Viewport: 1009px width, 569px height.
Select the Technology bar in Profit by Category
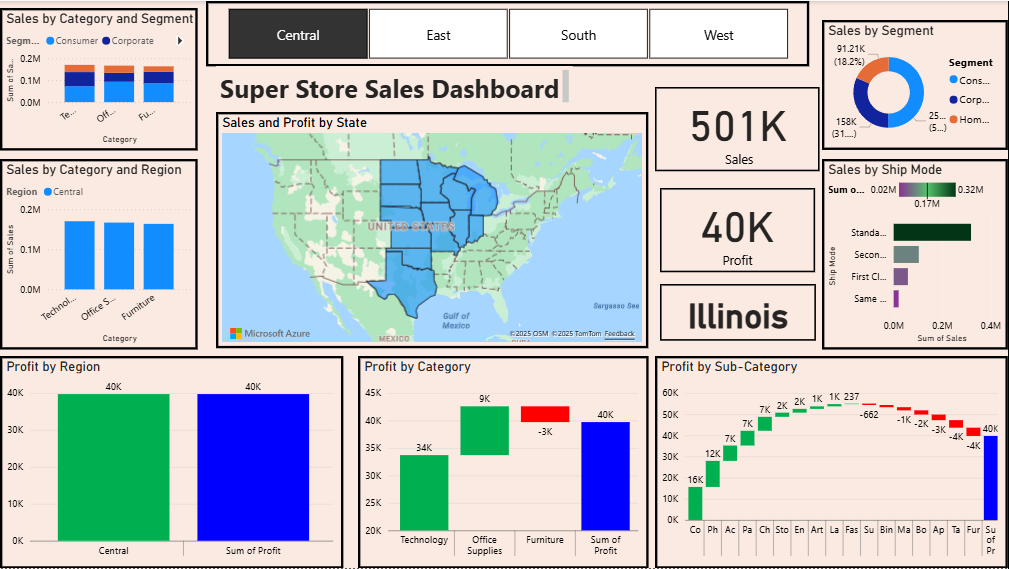click(424, 492)
